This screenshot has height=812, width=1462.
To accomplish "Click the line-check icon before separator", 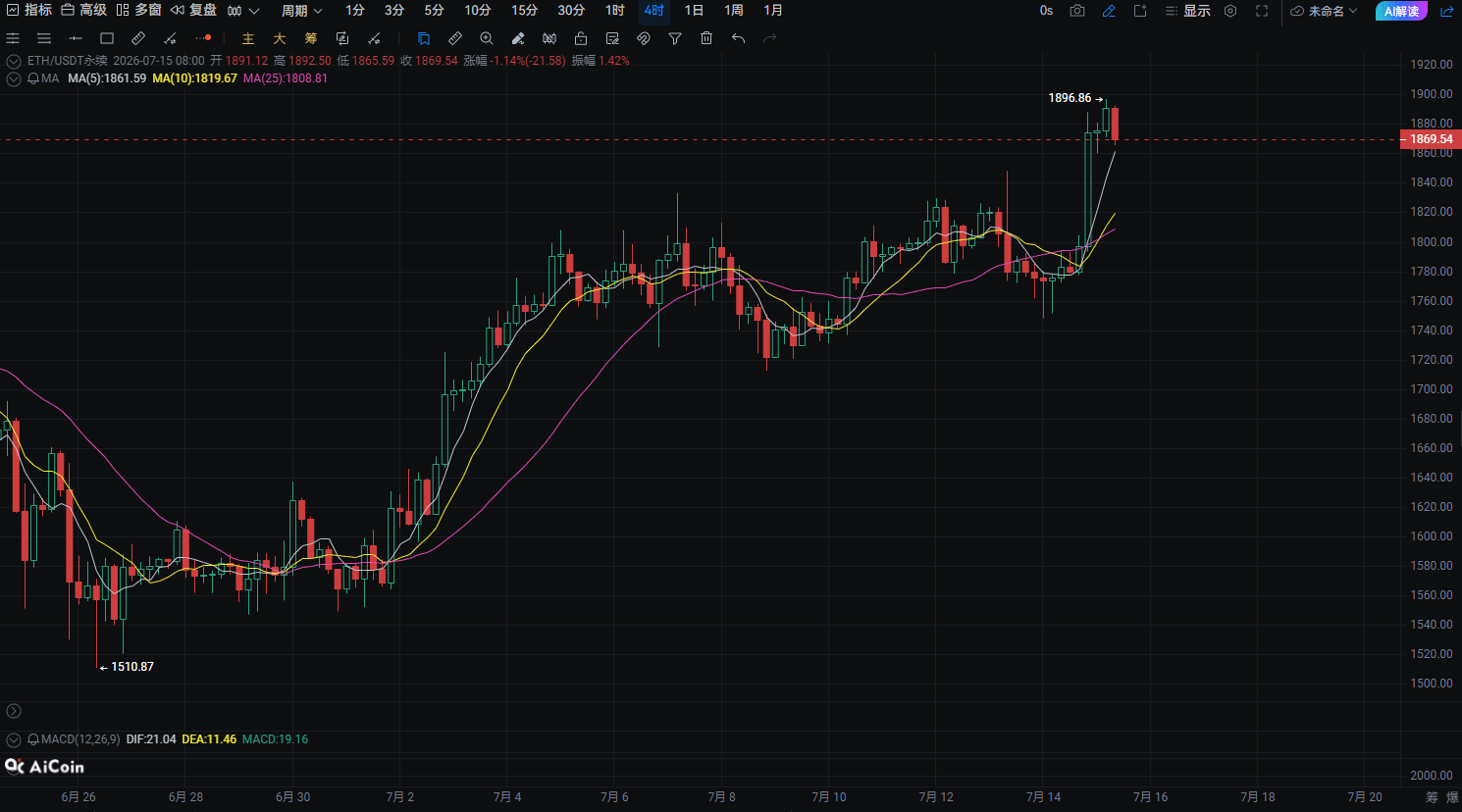I will (374, 38).
